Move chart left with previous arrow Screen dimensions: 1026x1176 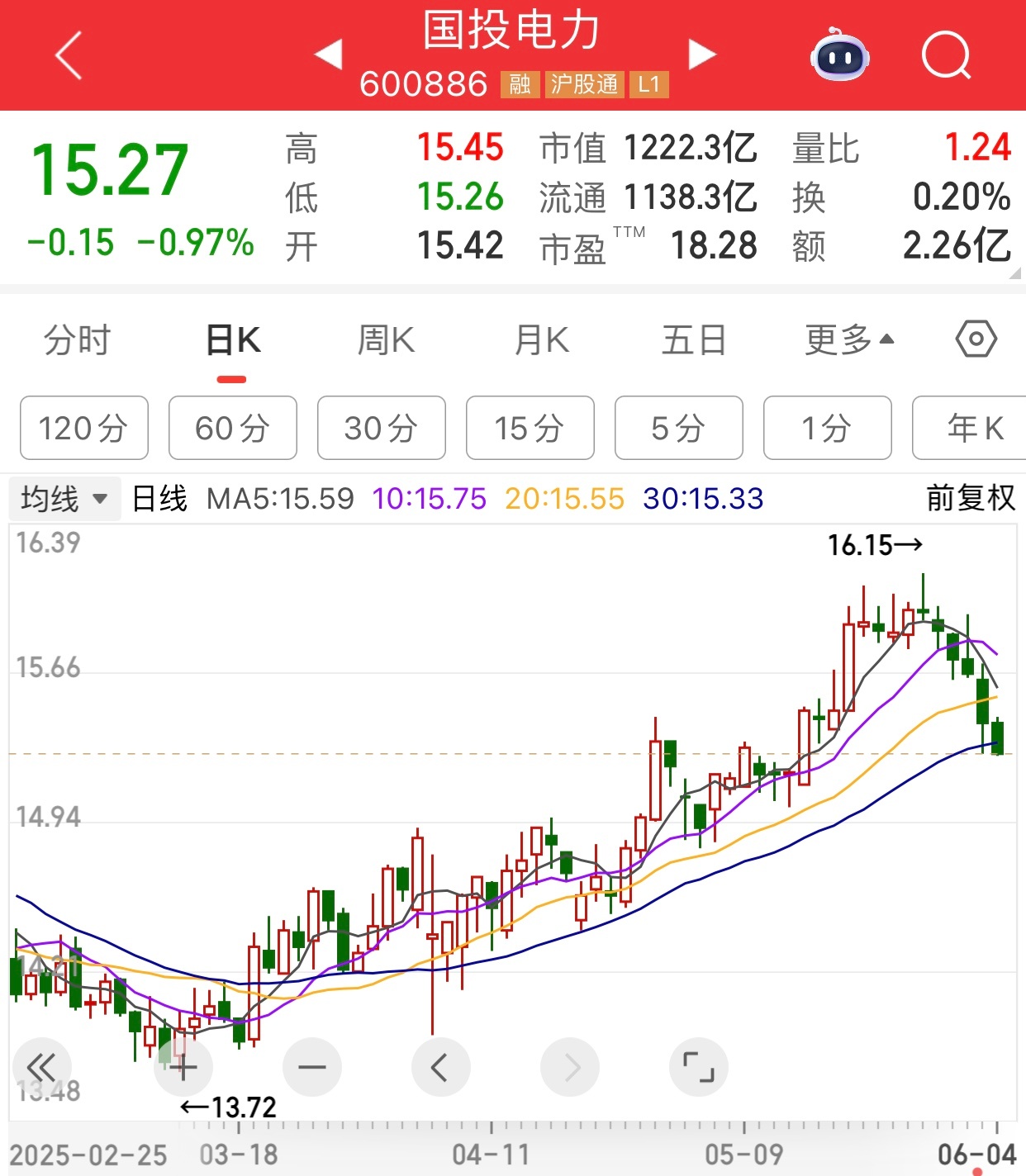441,1067
